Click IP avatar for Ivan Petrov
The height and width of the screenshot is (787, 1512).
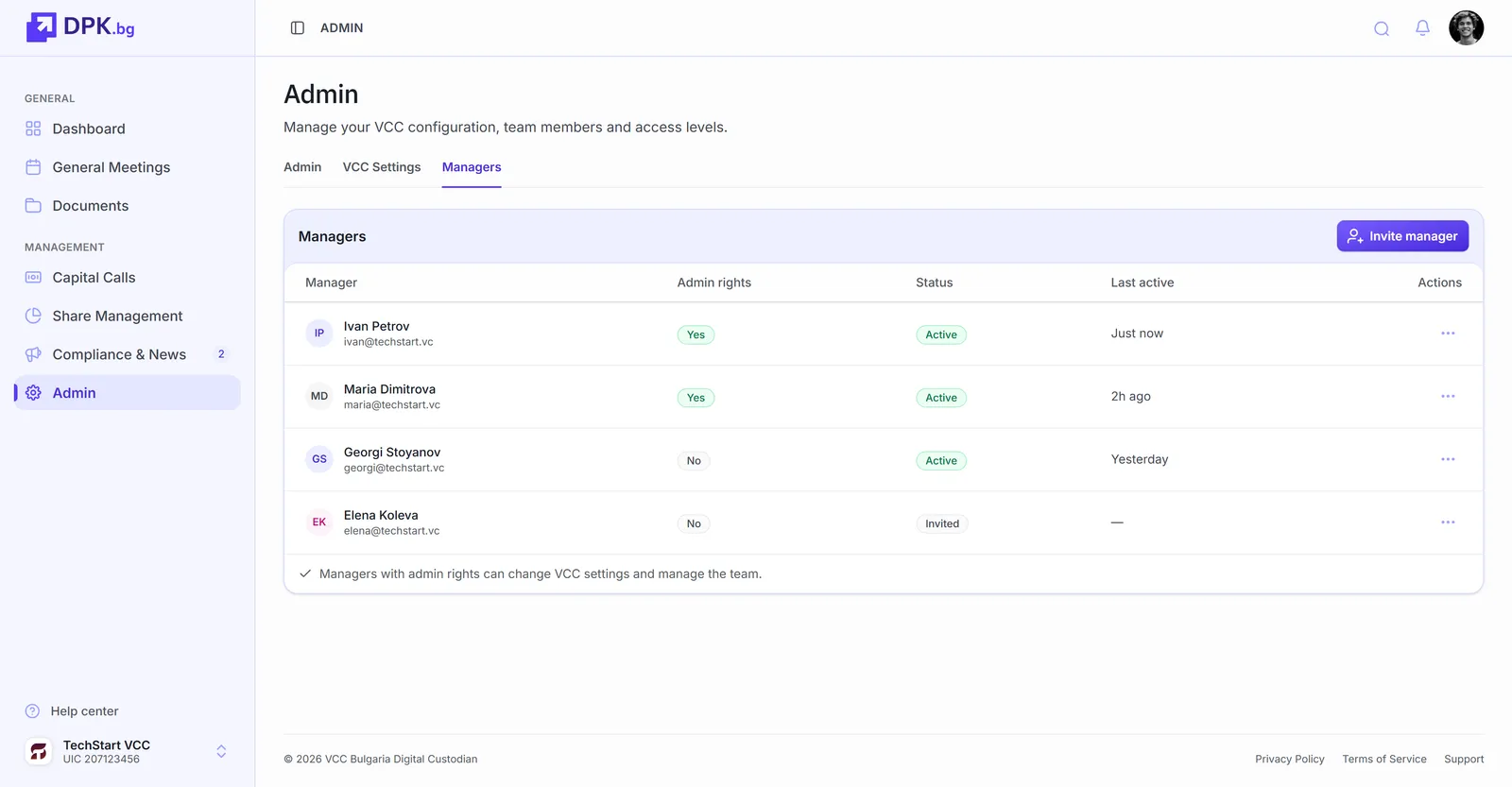[x=319, y=334]
